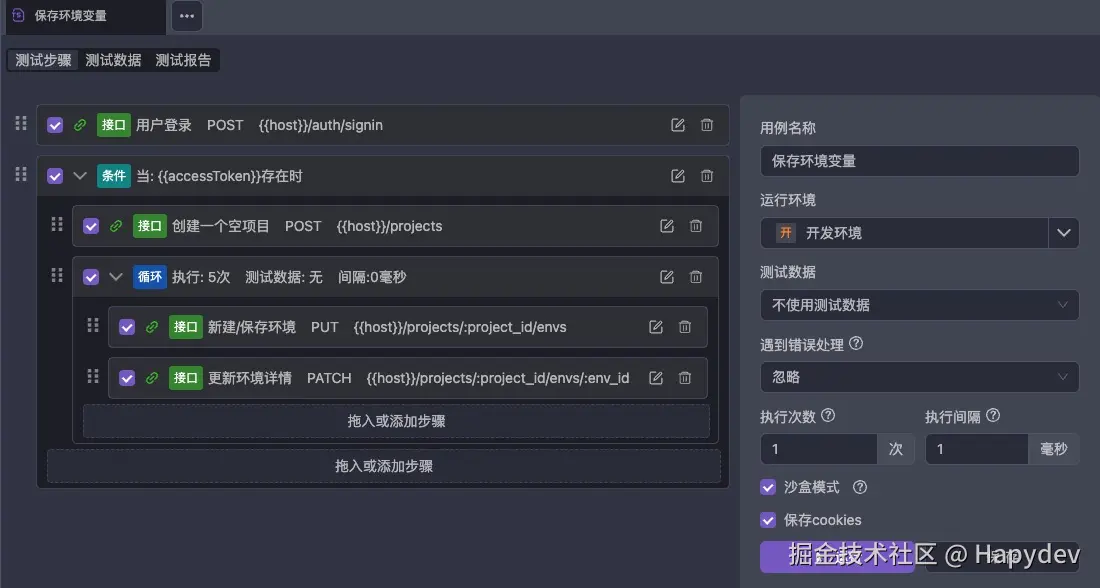Grab drag handle of 新建/保存环境 step

pyautogui.click(x=93, y=325)
